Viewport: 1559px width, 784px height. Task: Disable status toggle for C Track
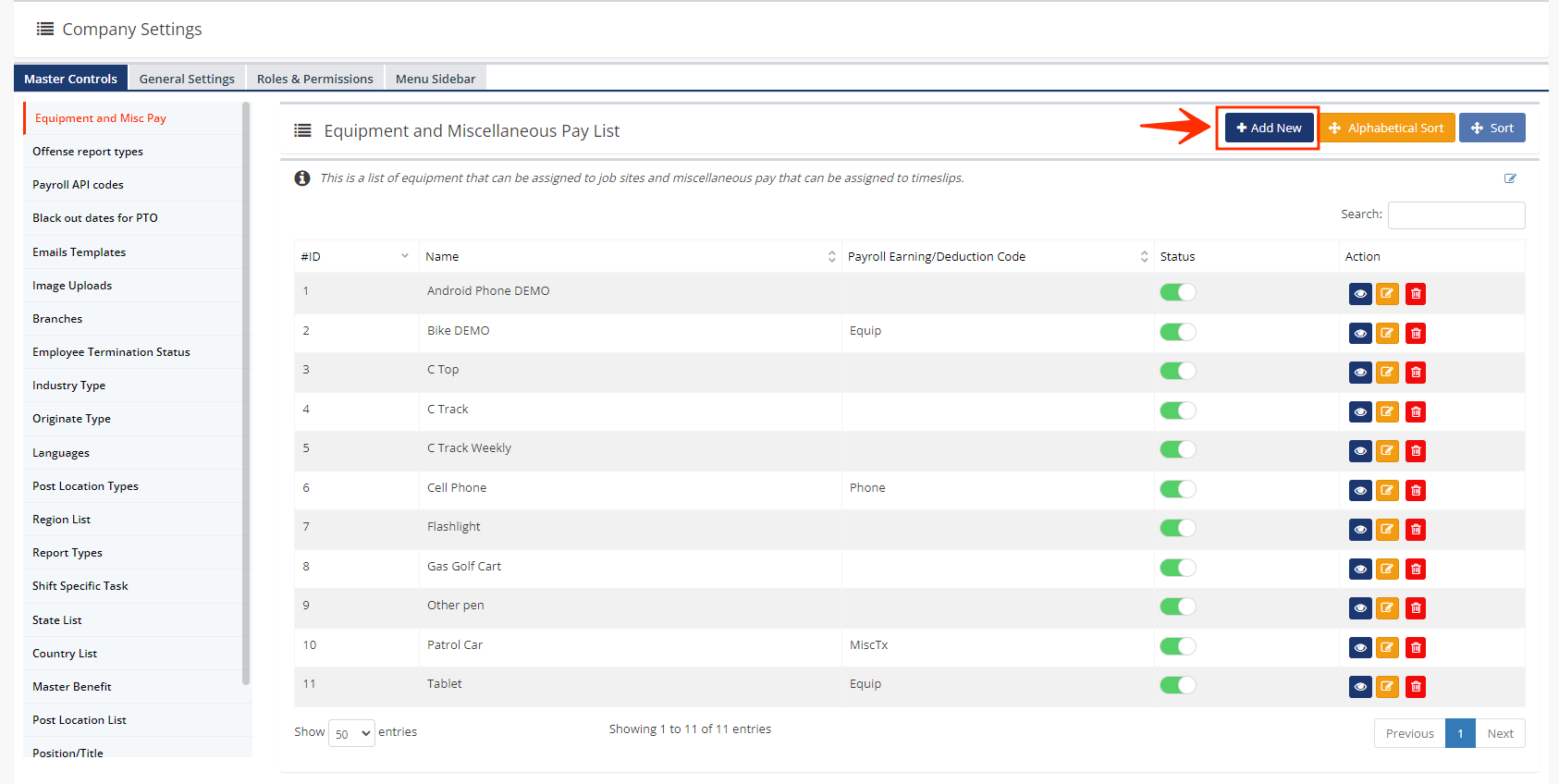[x=1177, y=410]
